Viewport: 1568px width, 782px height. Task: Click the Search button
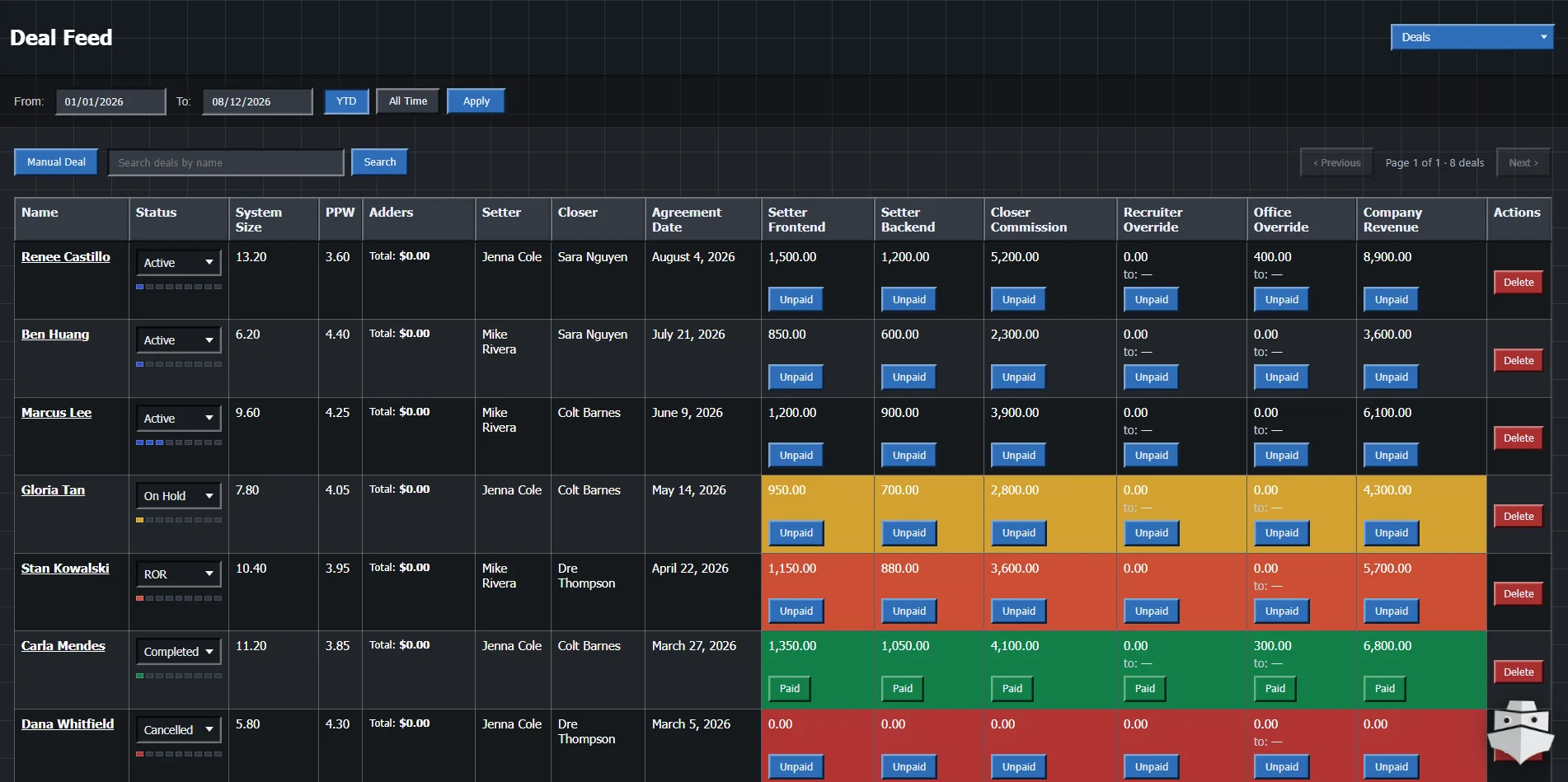click(380, 162)
